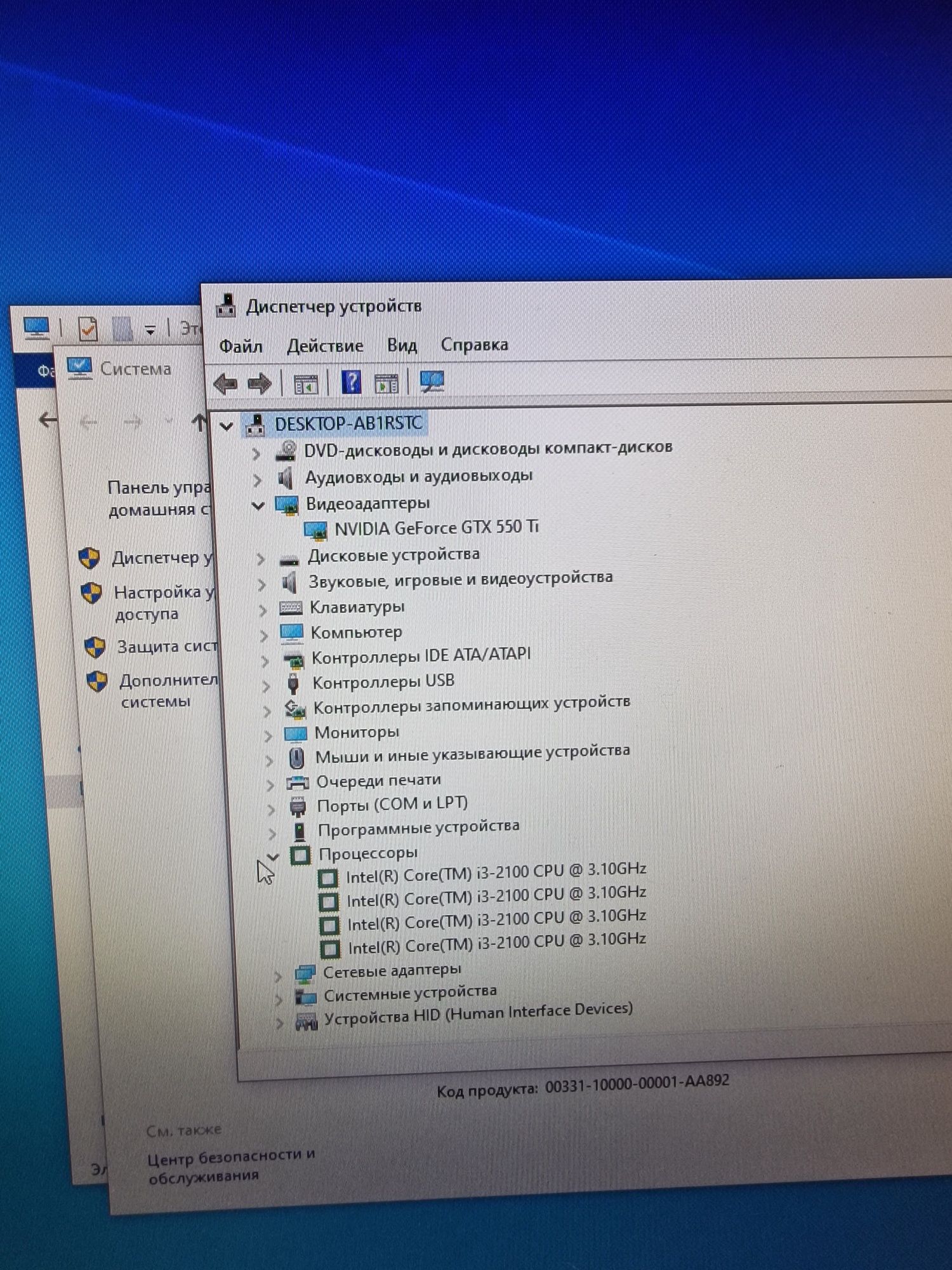Open the Properties toolbar icon in Device Manager
This screenshot has height=1270, width=952.
[x=305, y=384]
